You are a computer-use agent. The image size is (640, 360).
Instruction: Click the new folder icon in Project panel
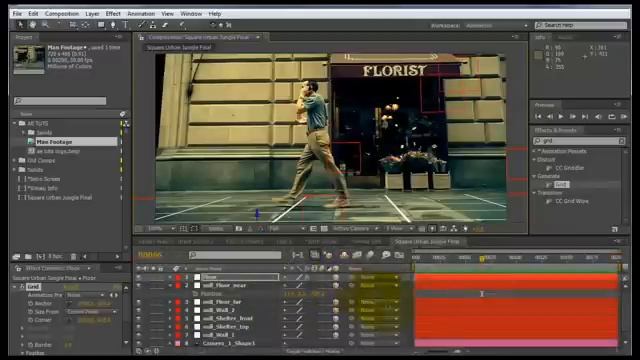28,257
